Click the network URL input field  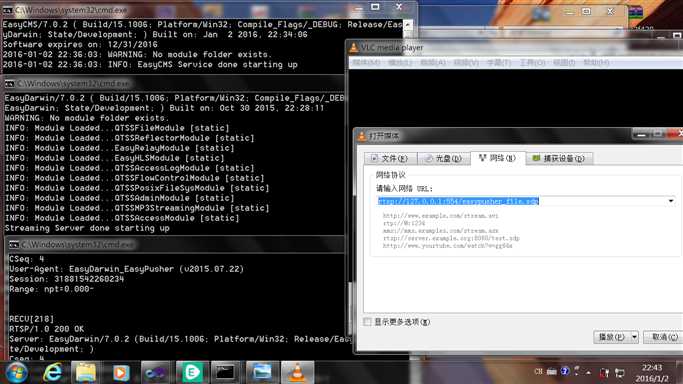tap(521, 201)
